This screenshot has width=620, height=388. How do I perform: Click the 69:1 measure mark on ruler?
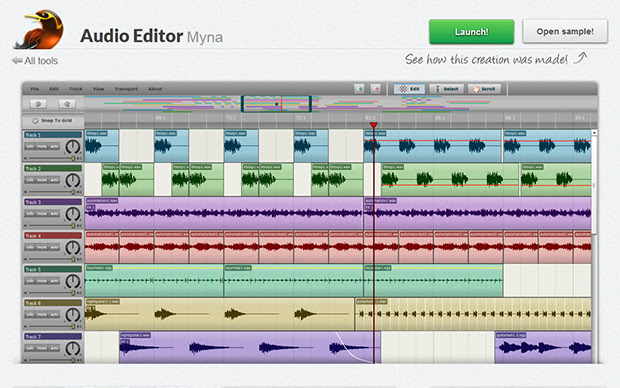click(x=161, y=118)
